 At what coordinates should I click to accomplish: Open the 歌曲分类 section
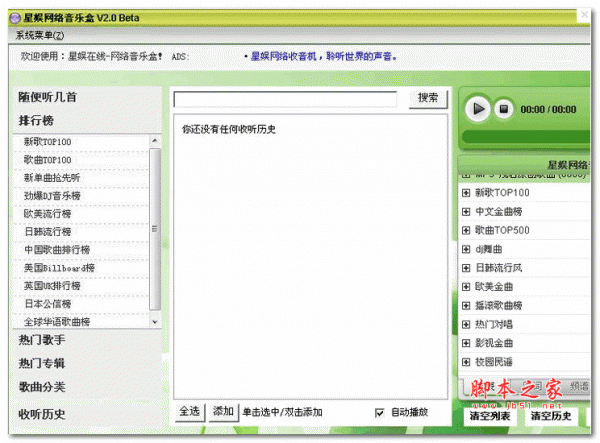coord(42,387)
